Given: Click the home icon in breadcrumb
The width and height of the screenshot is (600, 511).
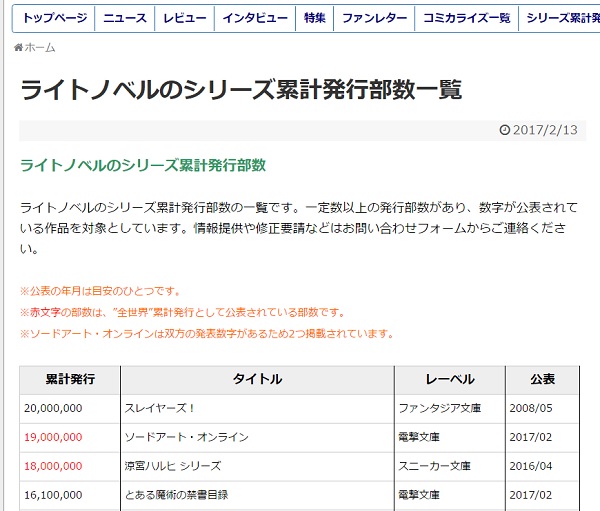Looking at the screenshot, I should 18,47.
